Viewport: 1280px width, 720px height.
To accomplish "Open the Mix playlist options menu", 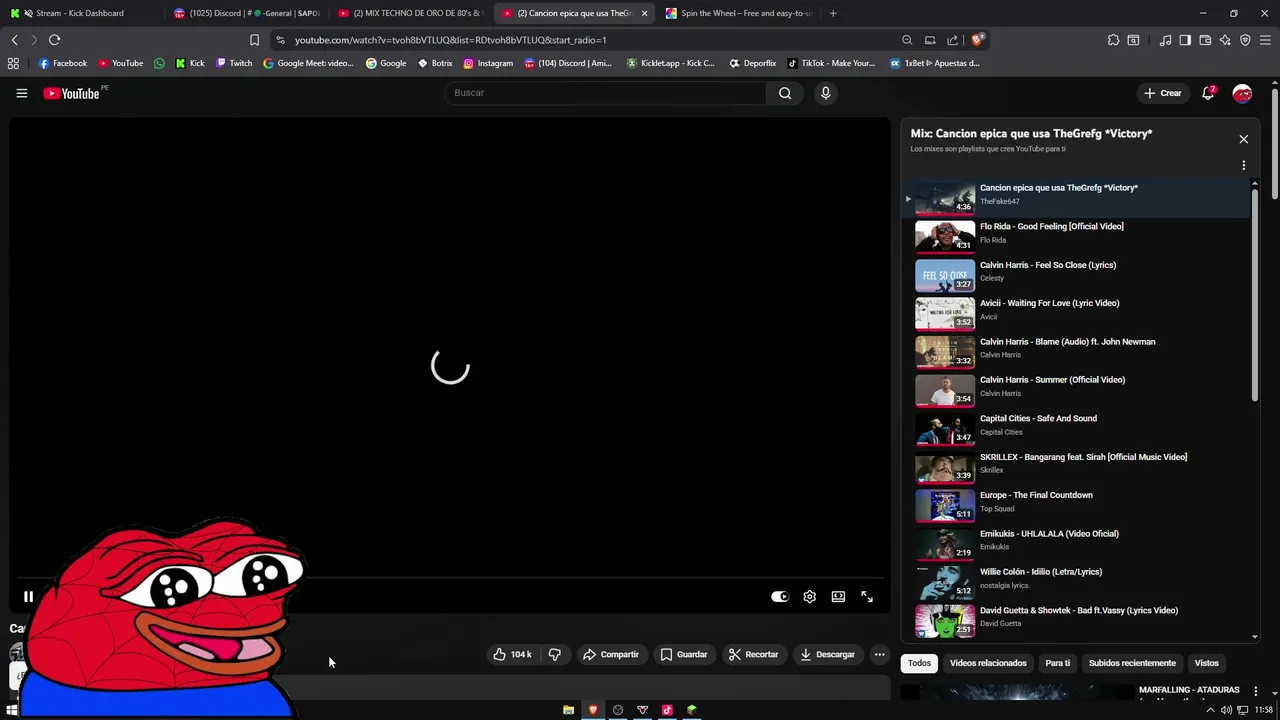I will [1243, 166].
